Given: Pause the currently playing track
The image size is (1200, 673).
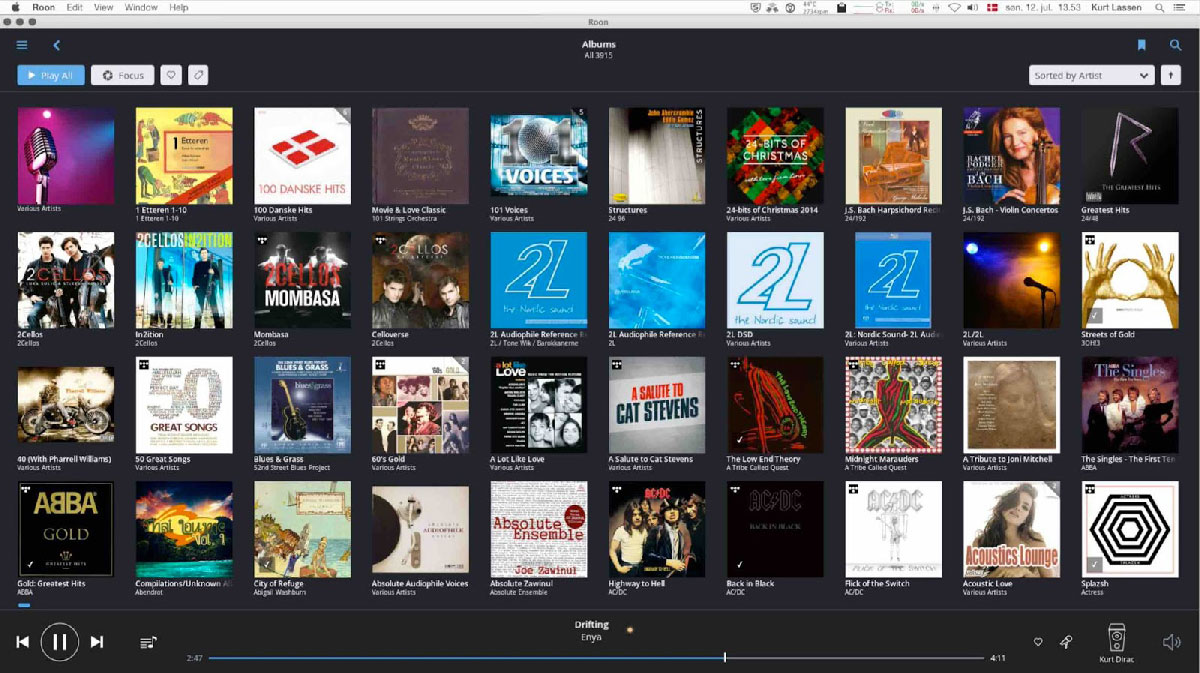Looking at the screenshot, I should point(59,642).
